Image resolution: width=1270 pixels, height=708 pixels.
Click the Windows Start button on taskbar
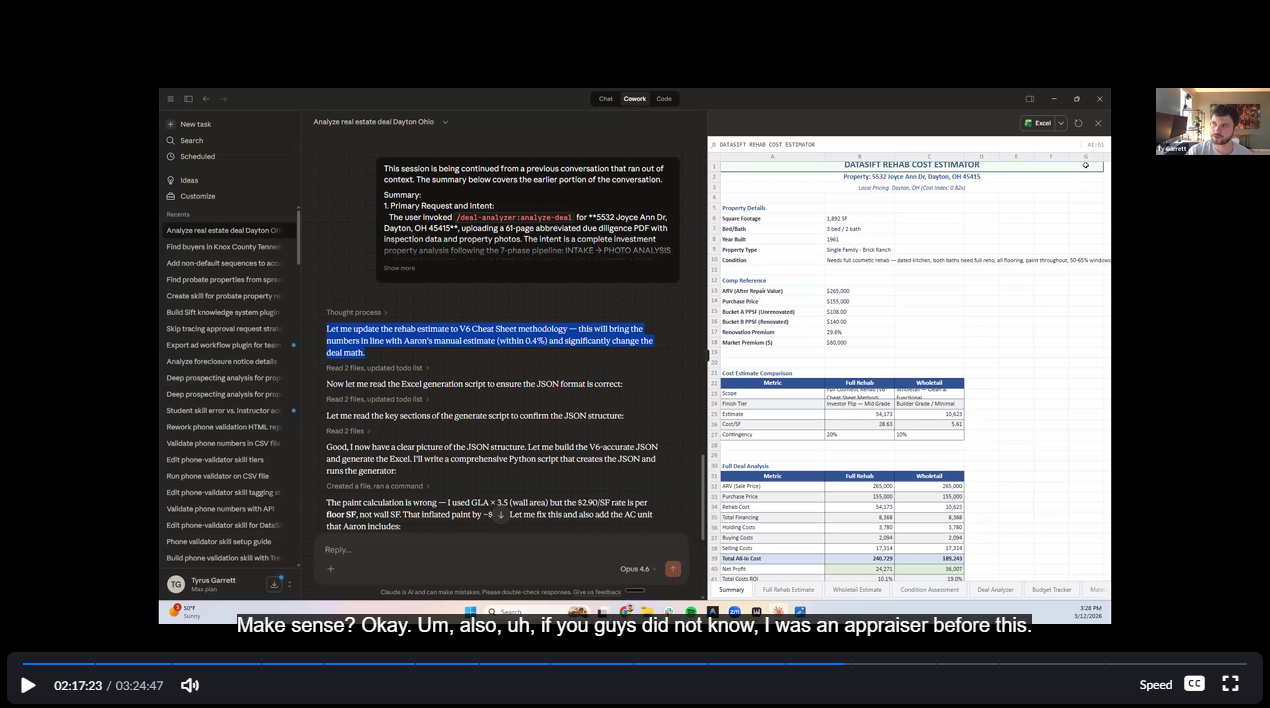click(470, 611)
